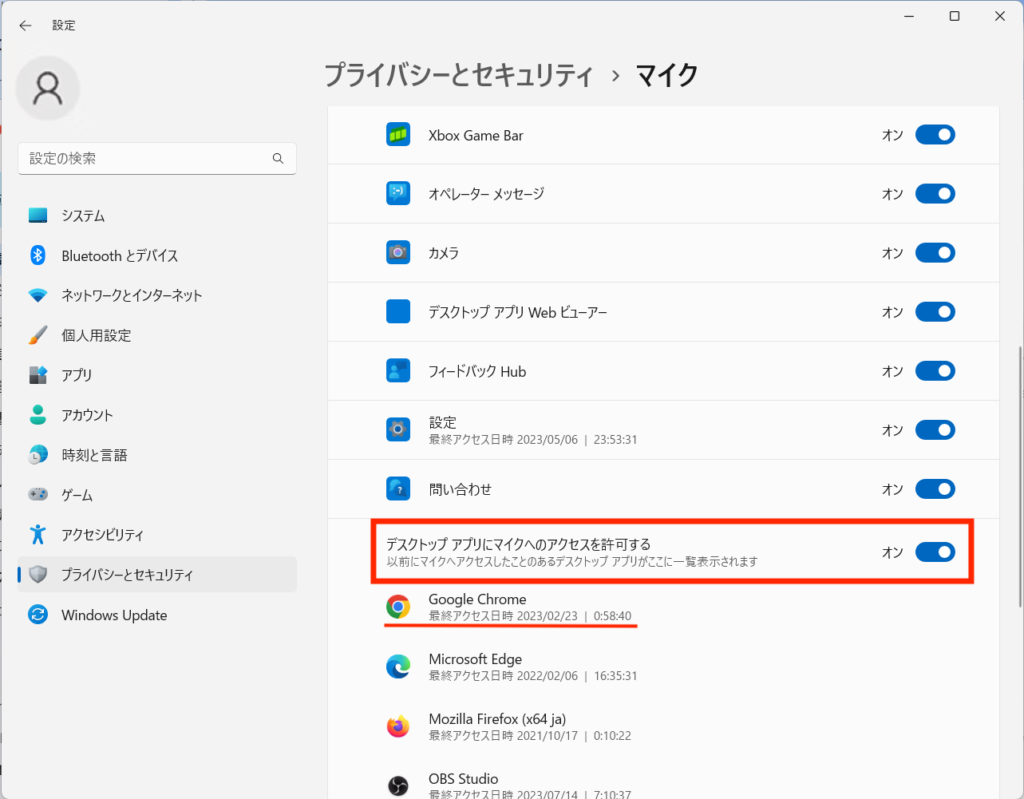Click the Microsoft Edge icon
The image size is (1024, 799).
tap(398, 667)
